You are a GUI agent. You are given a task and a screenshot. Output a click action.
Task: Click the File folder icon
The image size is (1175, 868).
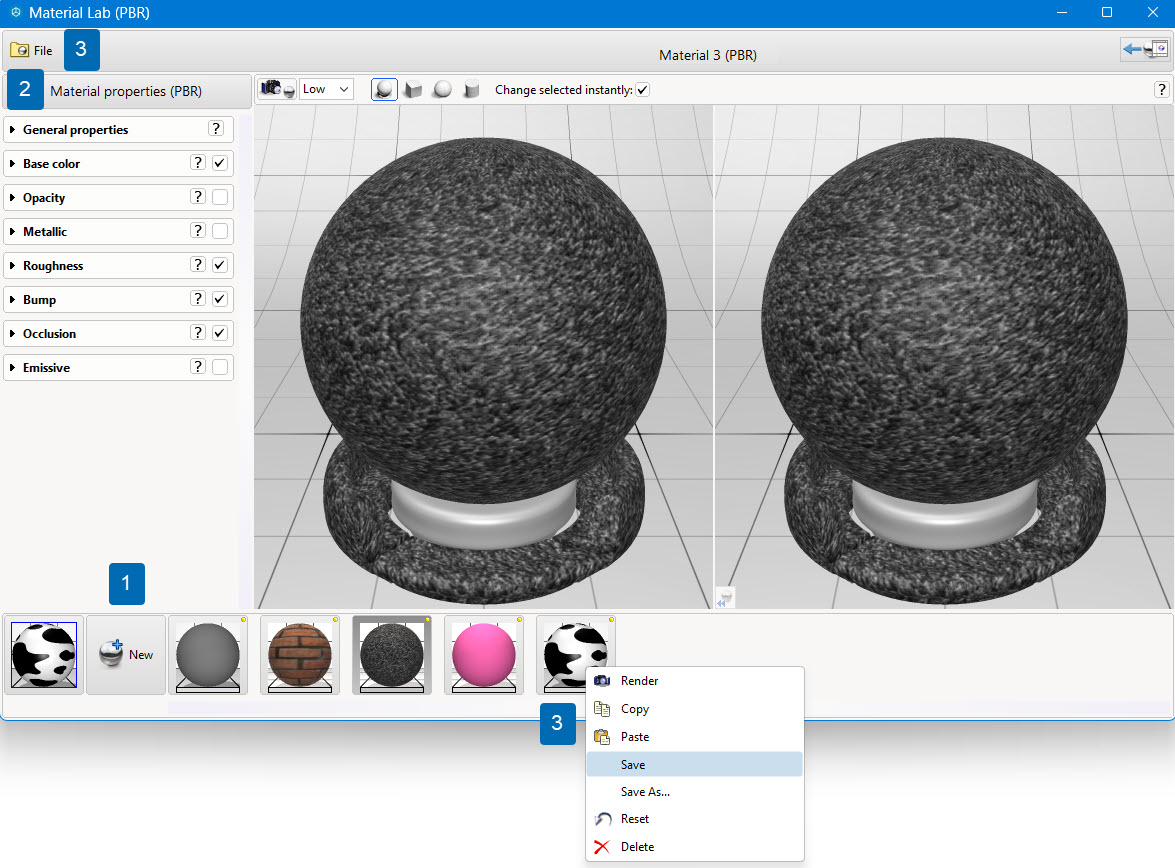19,50
